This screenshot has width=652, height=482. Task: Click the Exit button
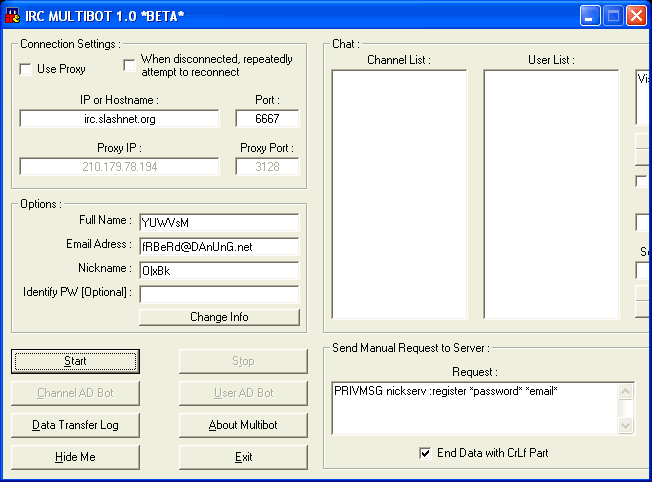coord(243,457)
